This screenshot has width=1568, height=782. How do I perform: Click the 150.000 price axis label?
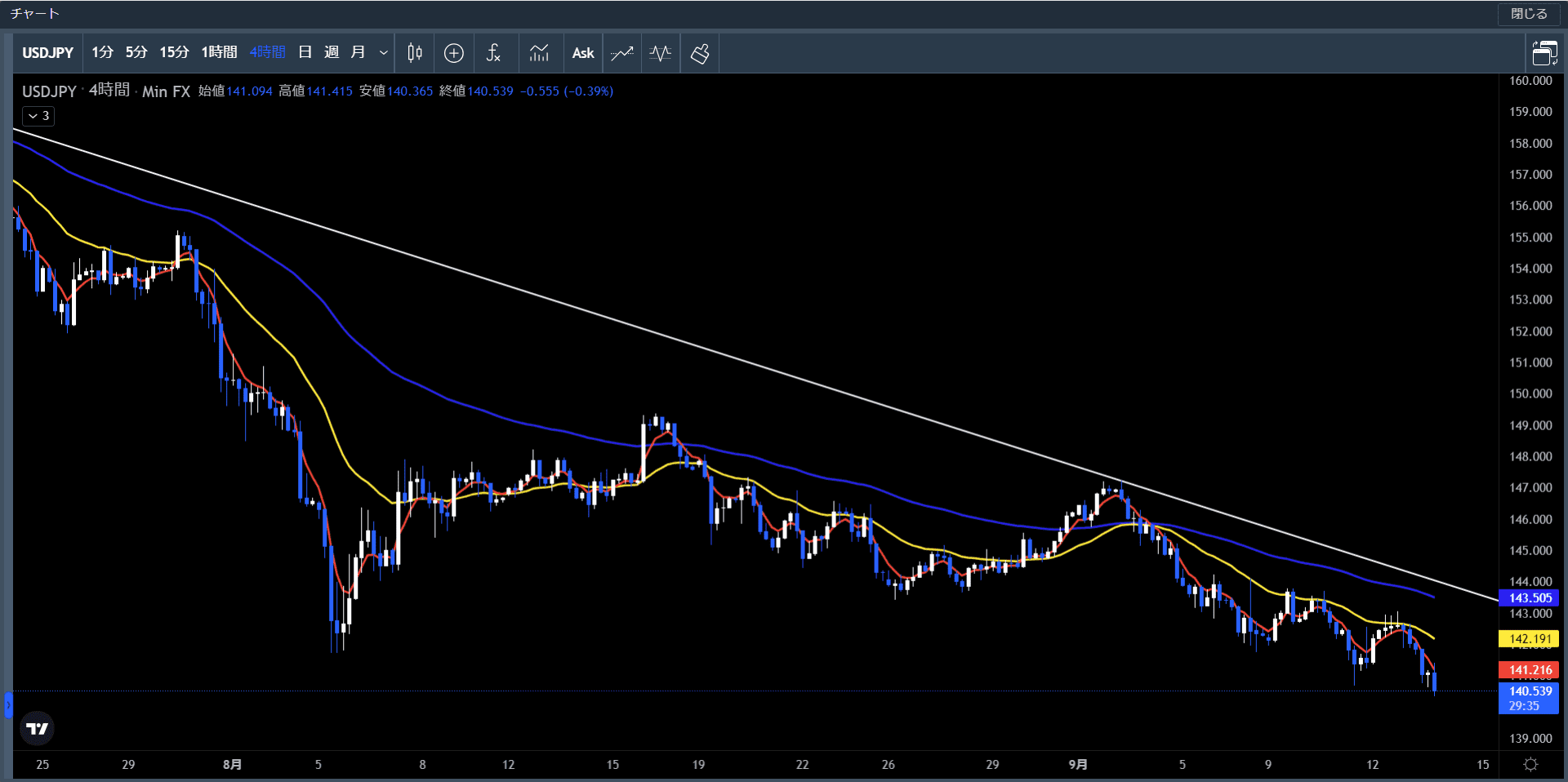[1530, 393]
